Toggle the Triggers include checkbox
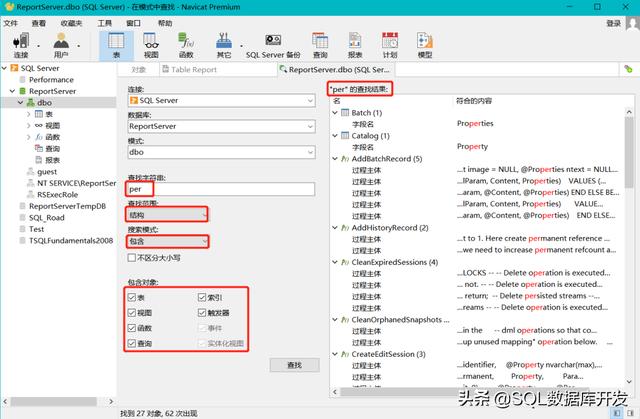 point(202,313)
